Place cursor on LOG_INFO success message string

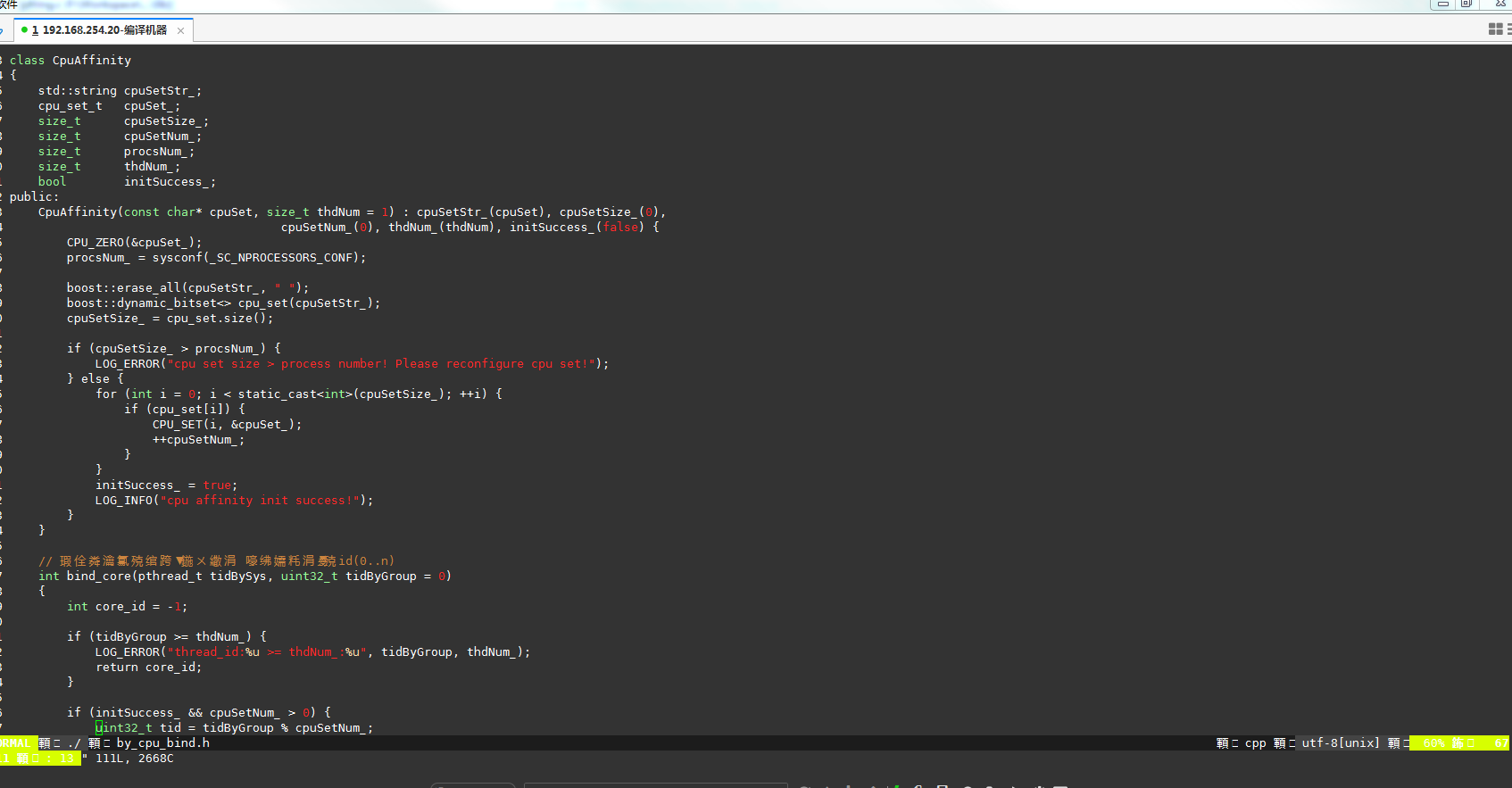click(x=260, y=500)
